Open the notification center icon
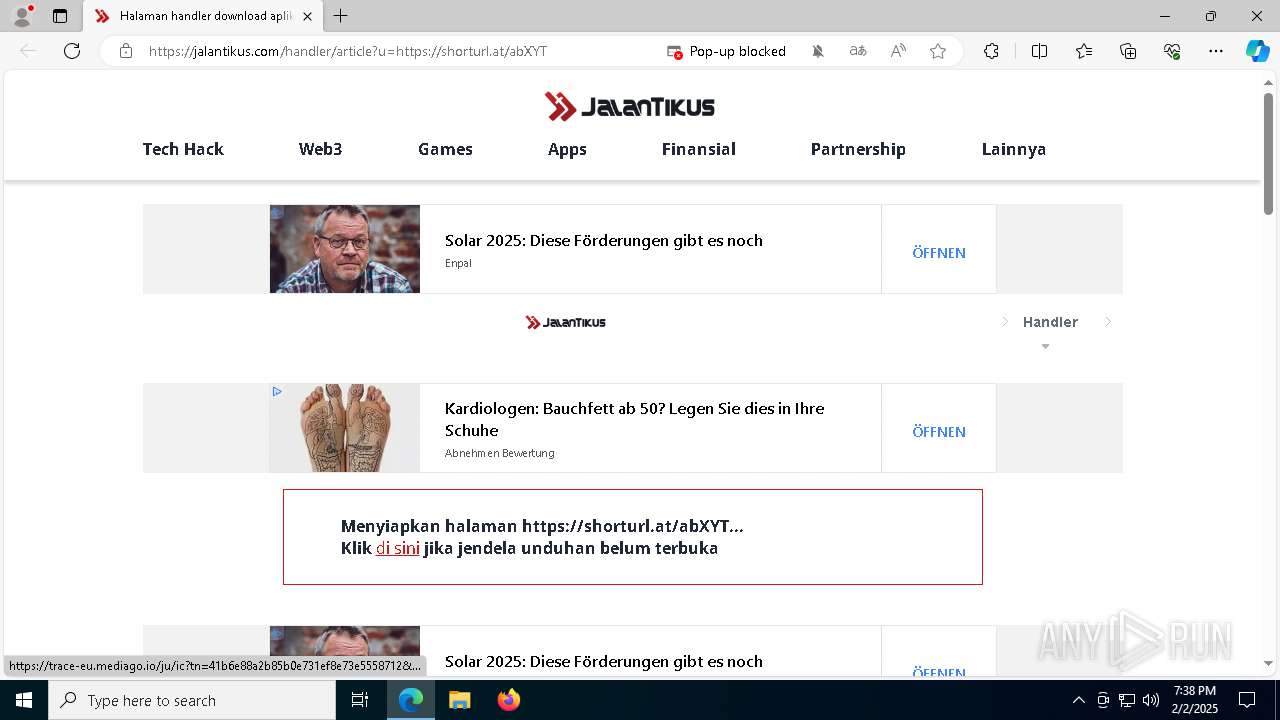Screen dimensions: 1280x720 tap(1247, 700)
